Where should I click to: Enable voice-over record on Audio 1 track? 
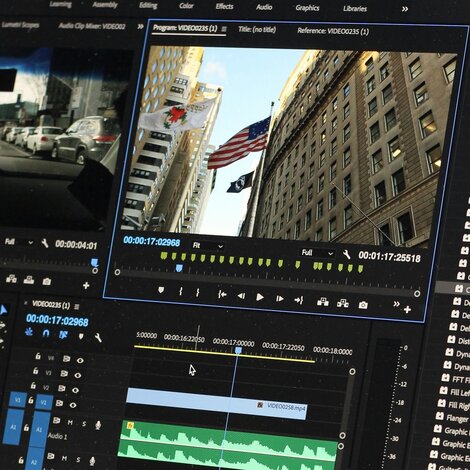click(x=98, y=425)
